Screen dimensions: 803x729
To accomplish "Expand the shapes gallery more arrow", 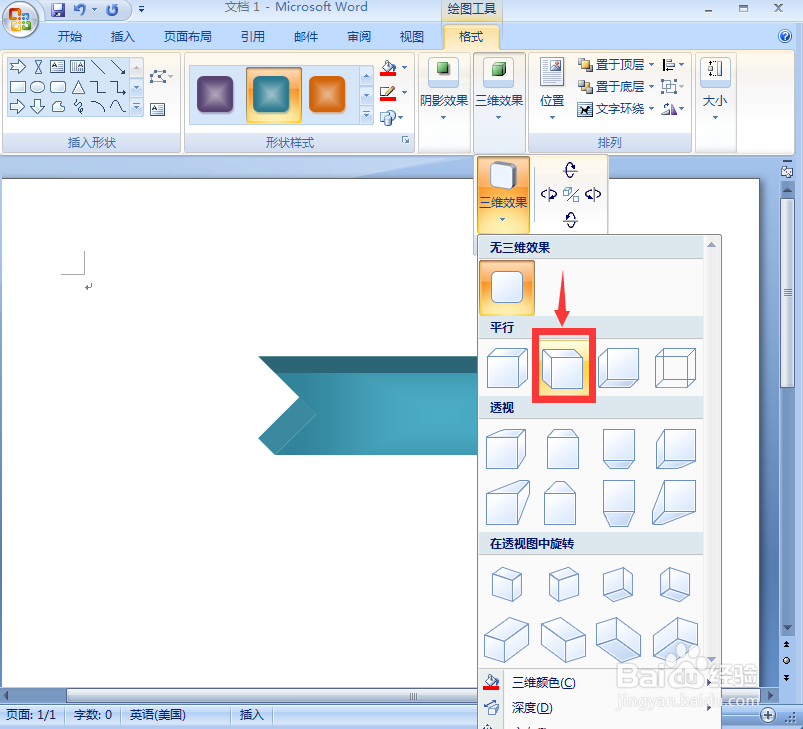I will pos(136,107).
